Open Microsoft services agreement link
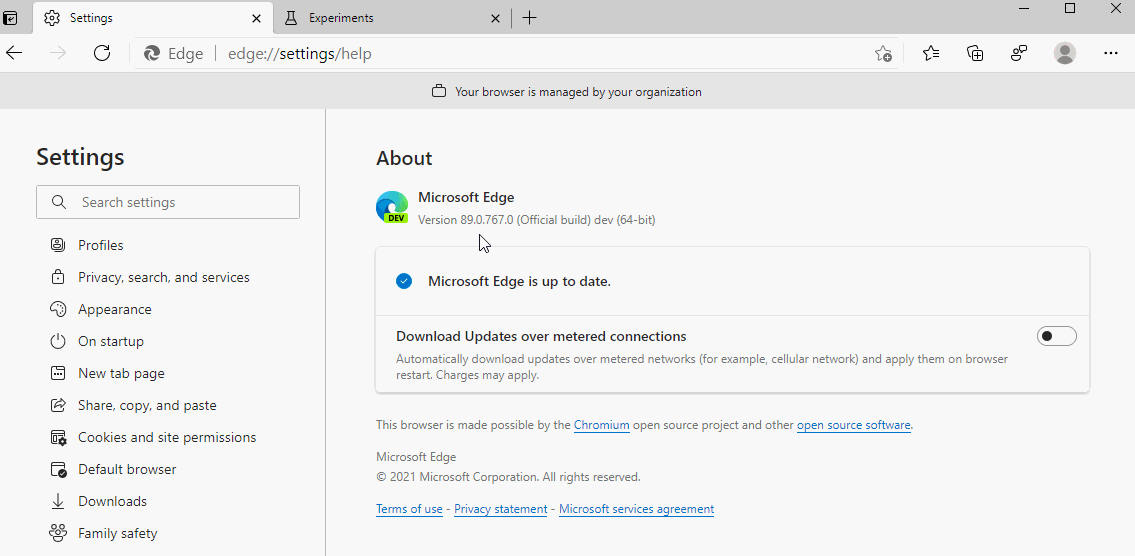 [636, 509]
